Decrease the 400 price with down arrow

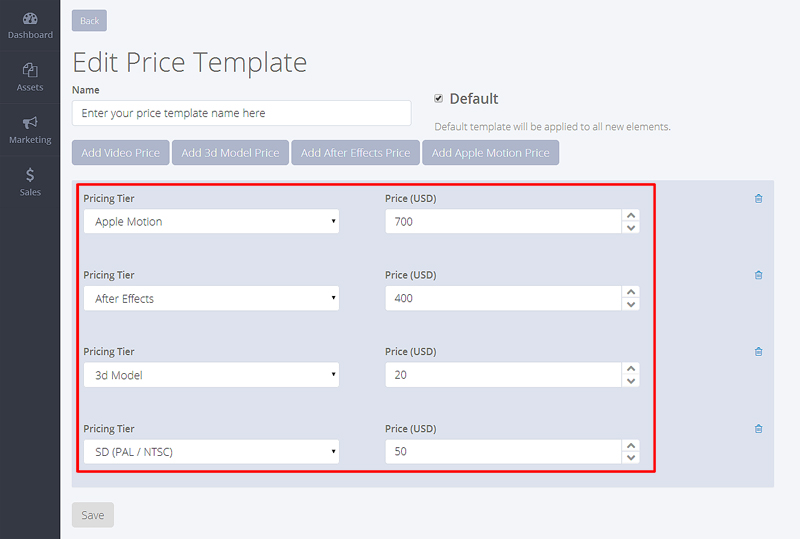pos(631,305)
